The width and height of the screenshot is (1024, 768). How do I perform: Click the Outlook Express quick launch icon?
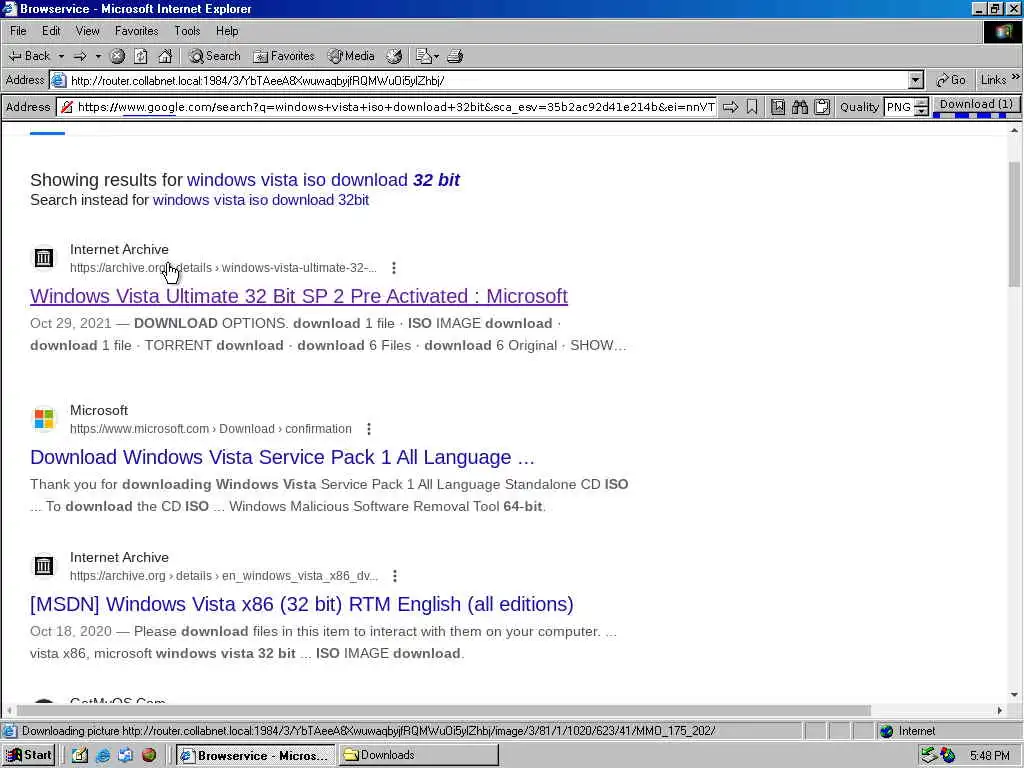click(x=125, y=756)
